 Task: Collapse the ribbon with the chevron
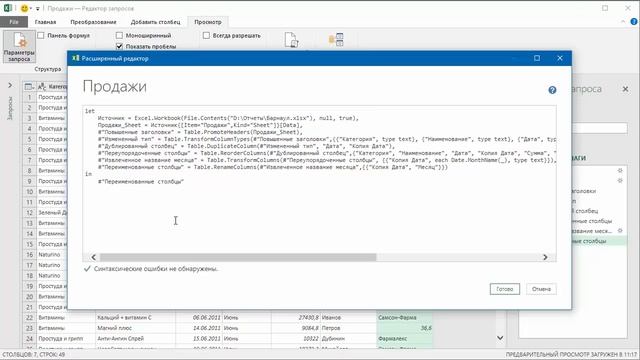(x=623, y=22)
